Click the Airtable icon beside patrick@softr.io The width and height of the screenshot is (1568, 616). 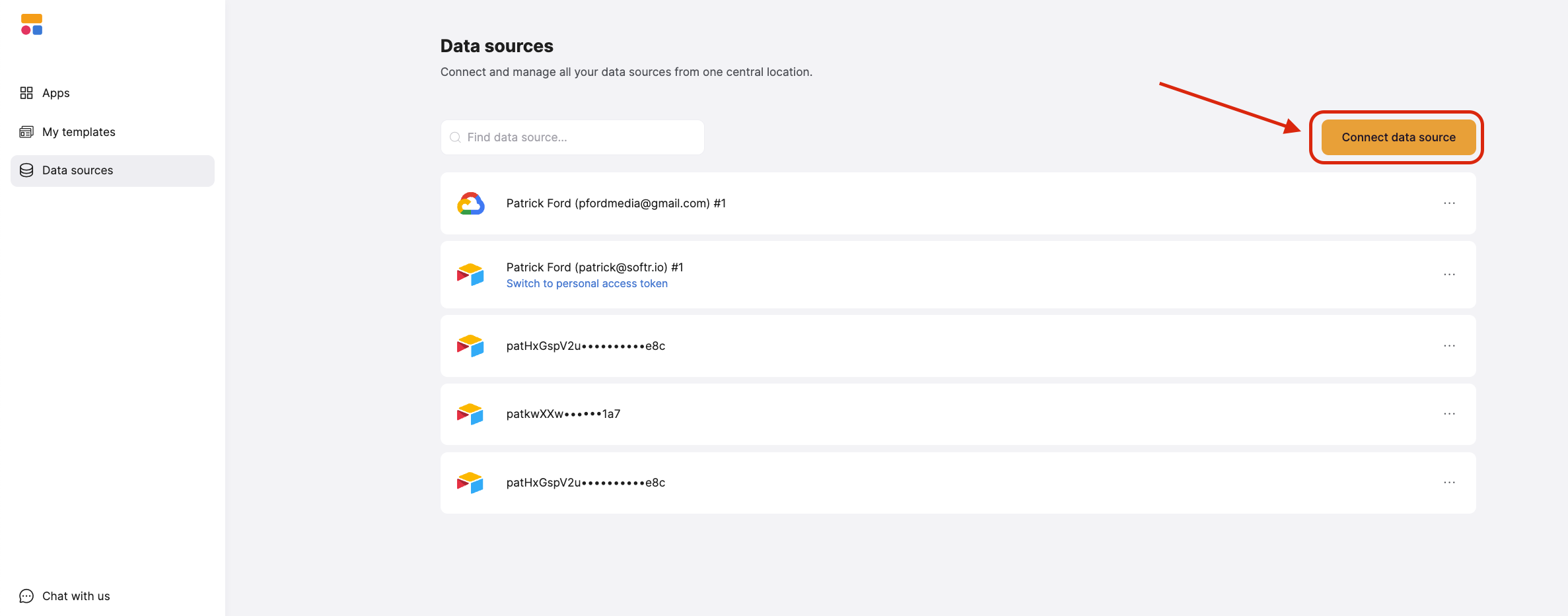(x=470, y=275)
